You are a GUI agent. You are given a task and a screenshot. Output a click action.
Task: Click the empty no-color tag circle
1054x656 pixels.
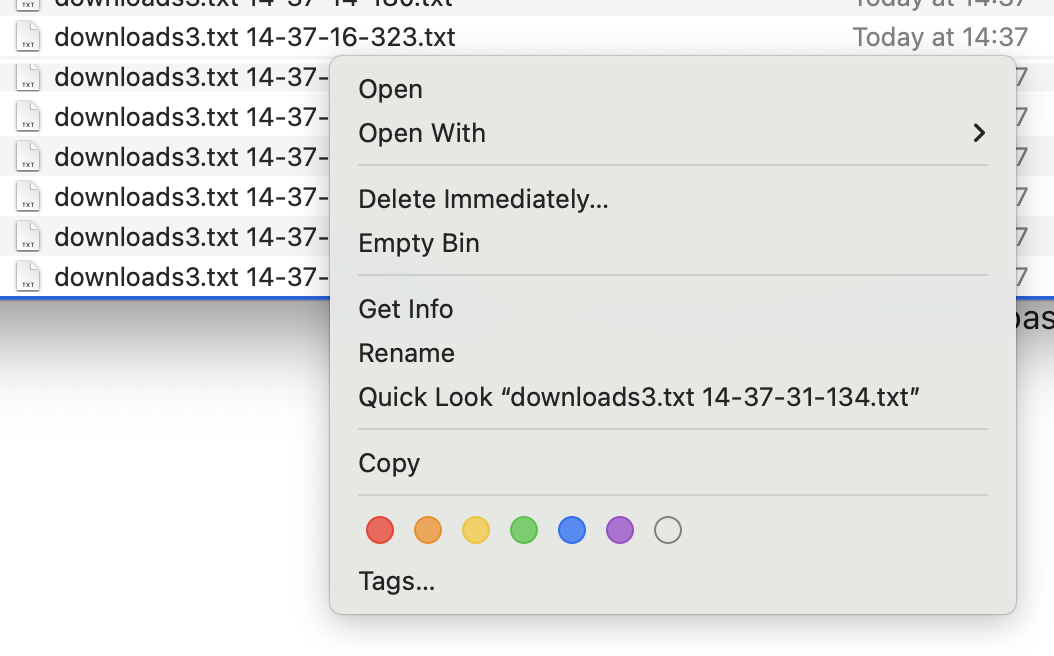(x=668, y=530)
